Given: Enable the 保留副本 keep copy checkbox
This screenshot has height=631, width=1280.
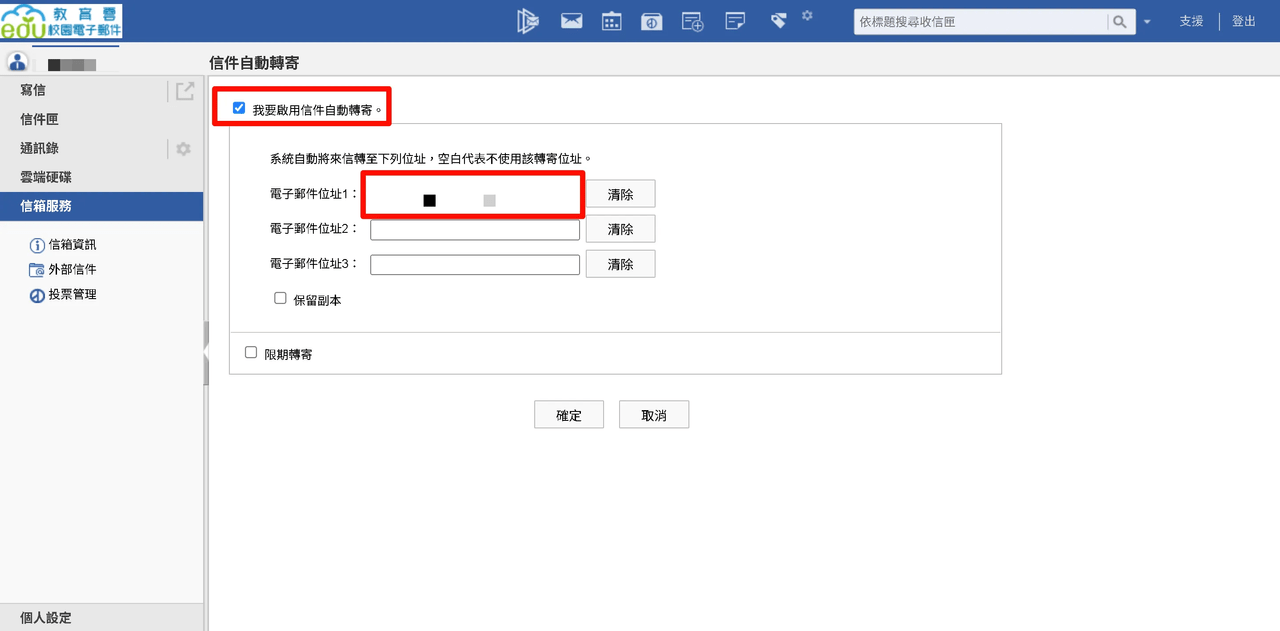Looking at the screenshot, I should [280, 298].
